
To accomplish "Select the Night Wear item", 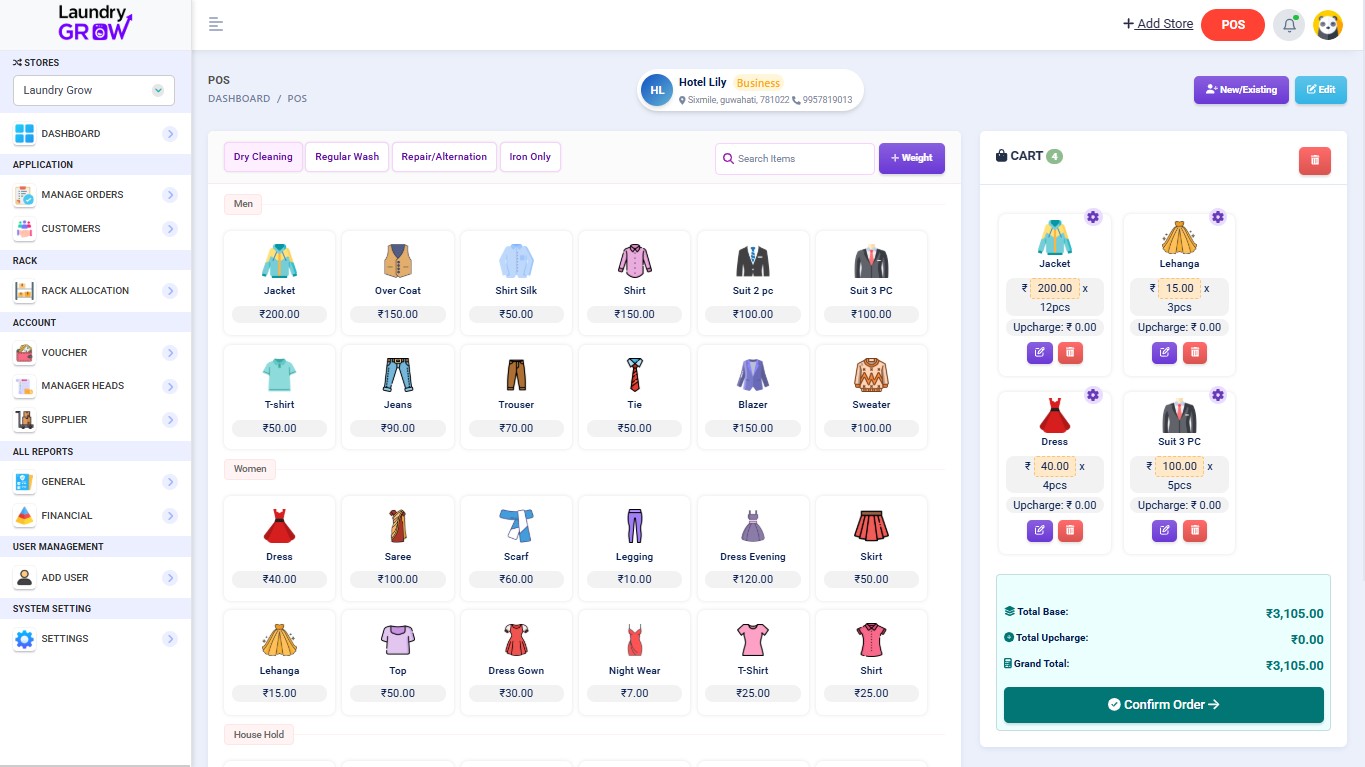I will tap(634, 662).
